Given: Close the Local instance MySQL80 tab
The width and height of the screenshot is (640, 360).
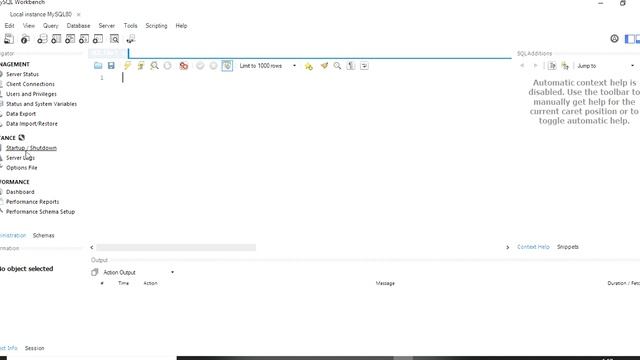Looking at the screenshot, I should pyautogui.click(x=78, y=15).
